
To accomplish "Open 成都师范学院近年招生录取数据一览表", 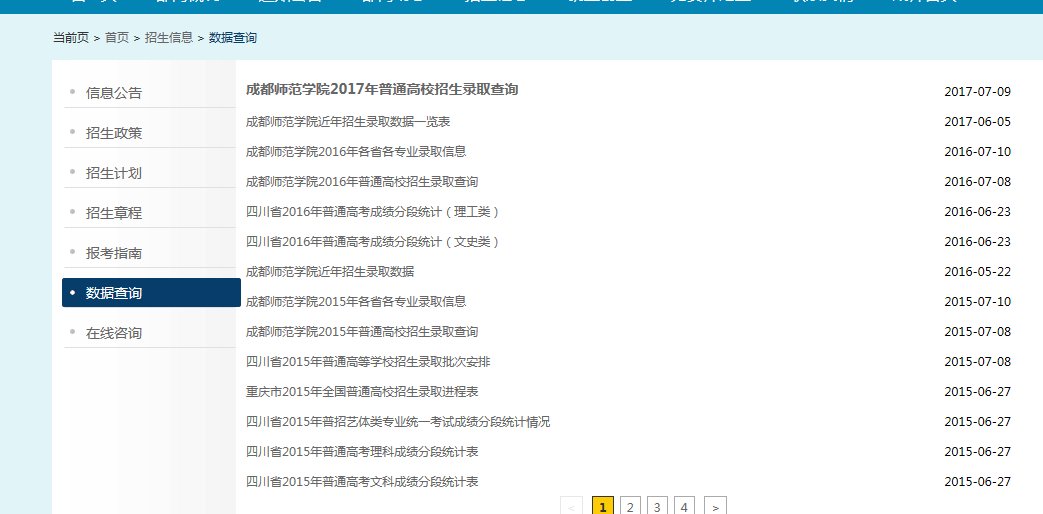I will click(x=348, y=122).
